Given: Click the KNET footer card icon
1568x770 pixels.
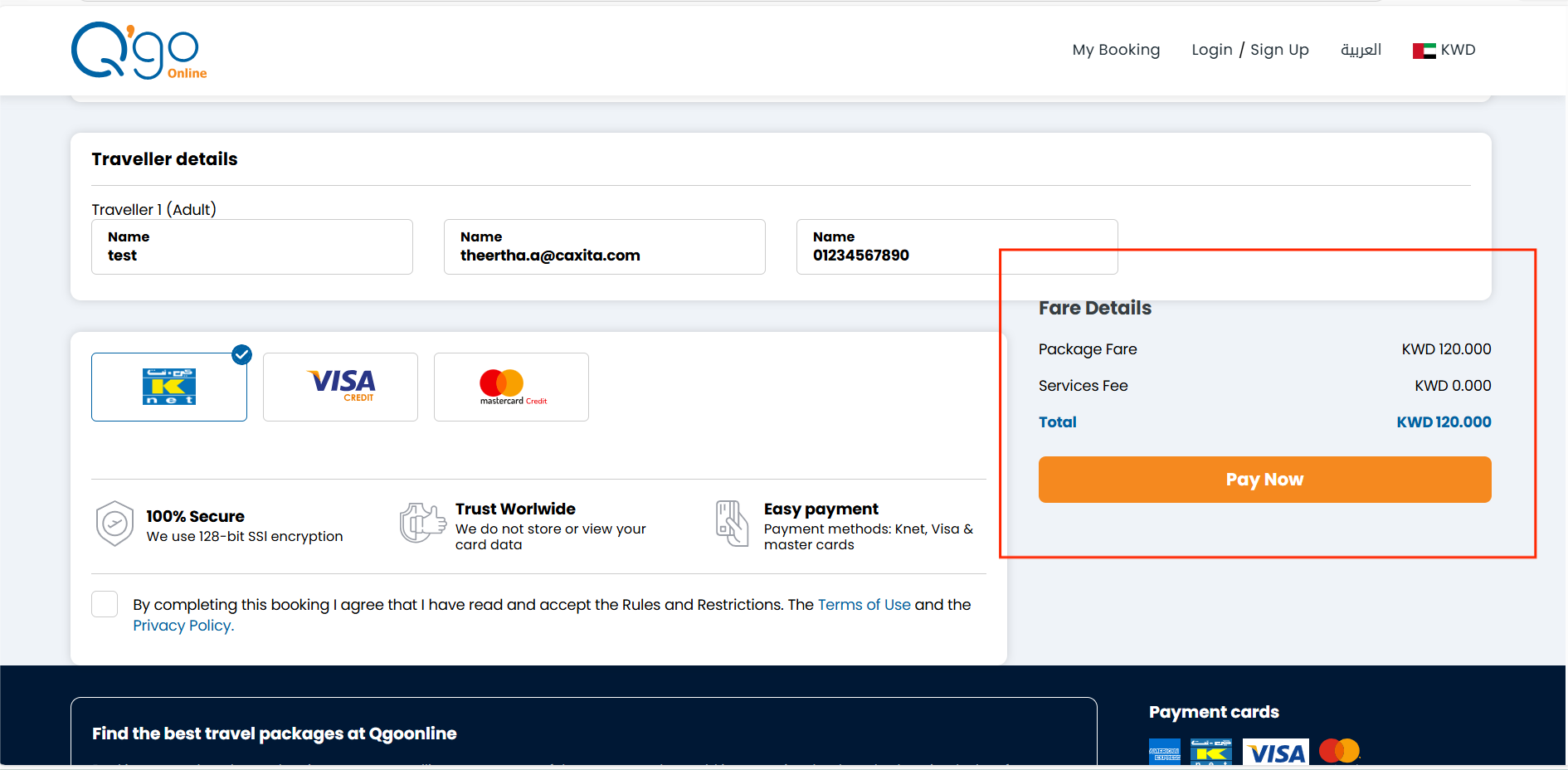Looking at the screenshot, I should (1210, 752).
